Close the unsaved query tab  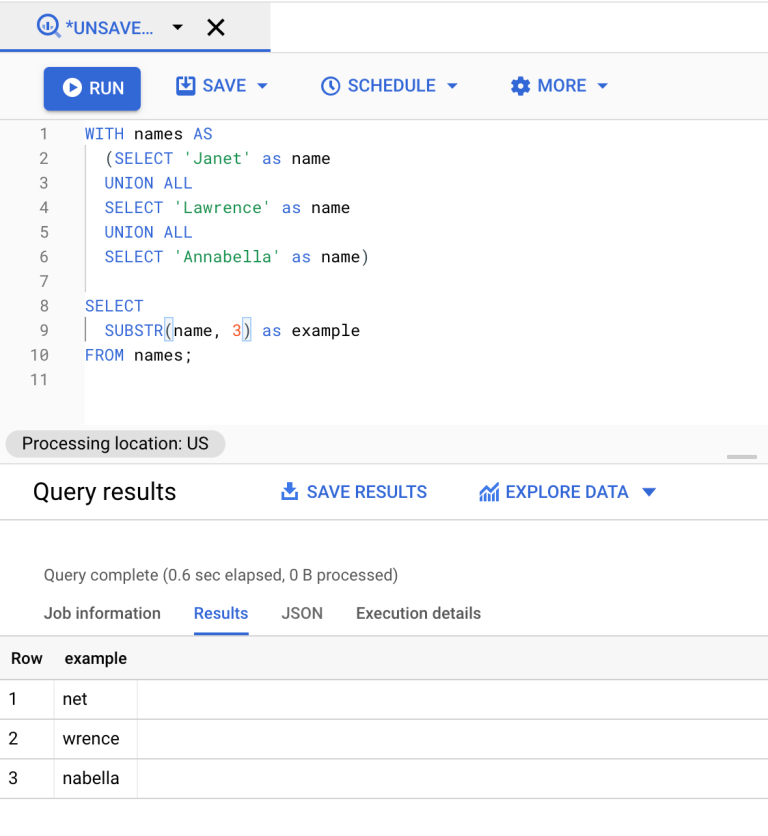click(x=216, y=27)
